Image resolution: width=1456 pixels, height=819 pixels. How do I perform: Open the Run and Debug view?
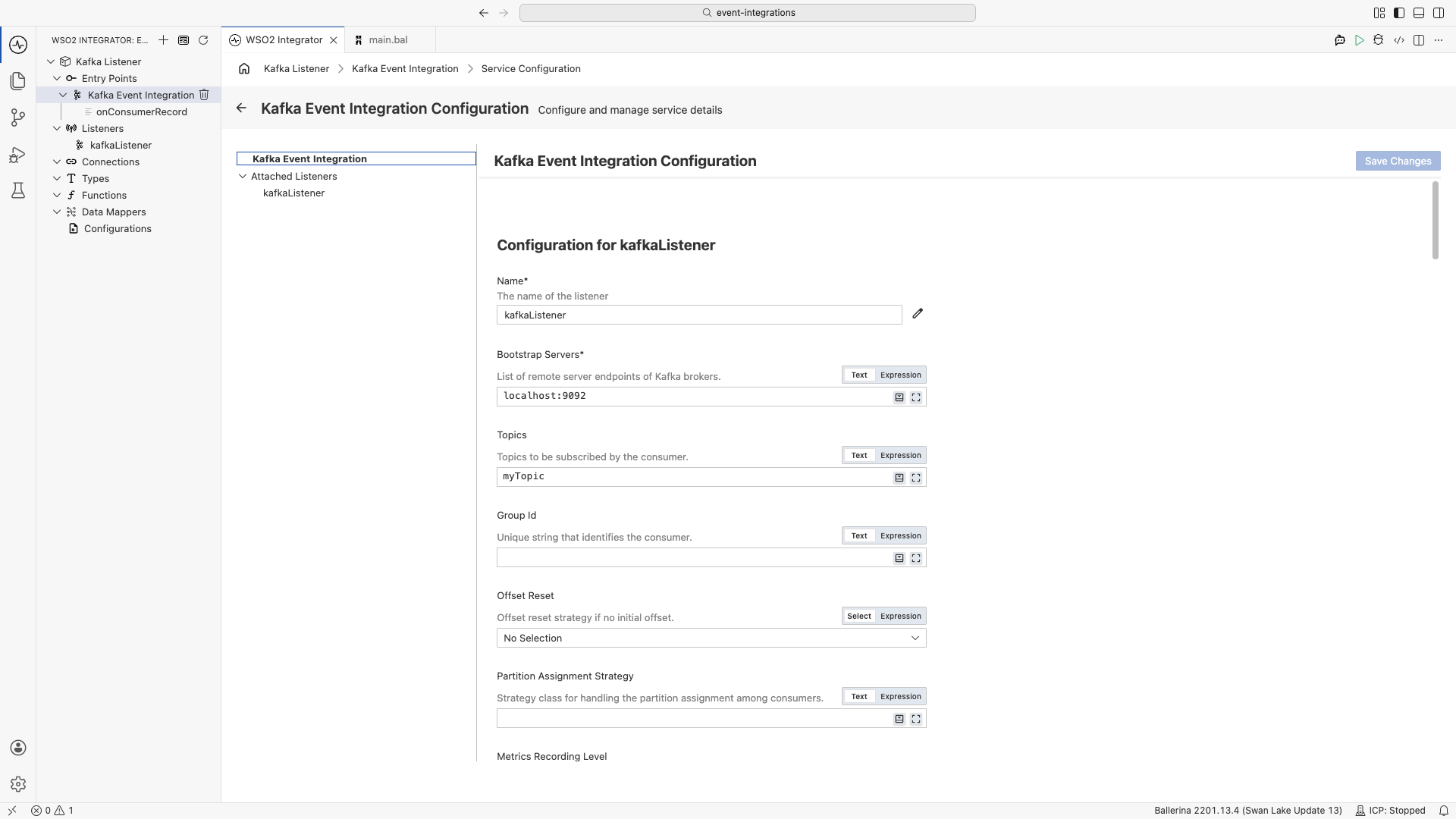click(18, 154)
